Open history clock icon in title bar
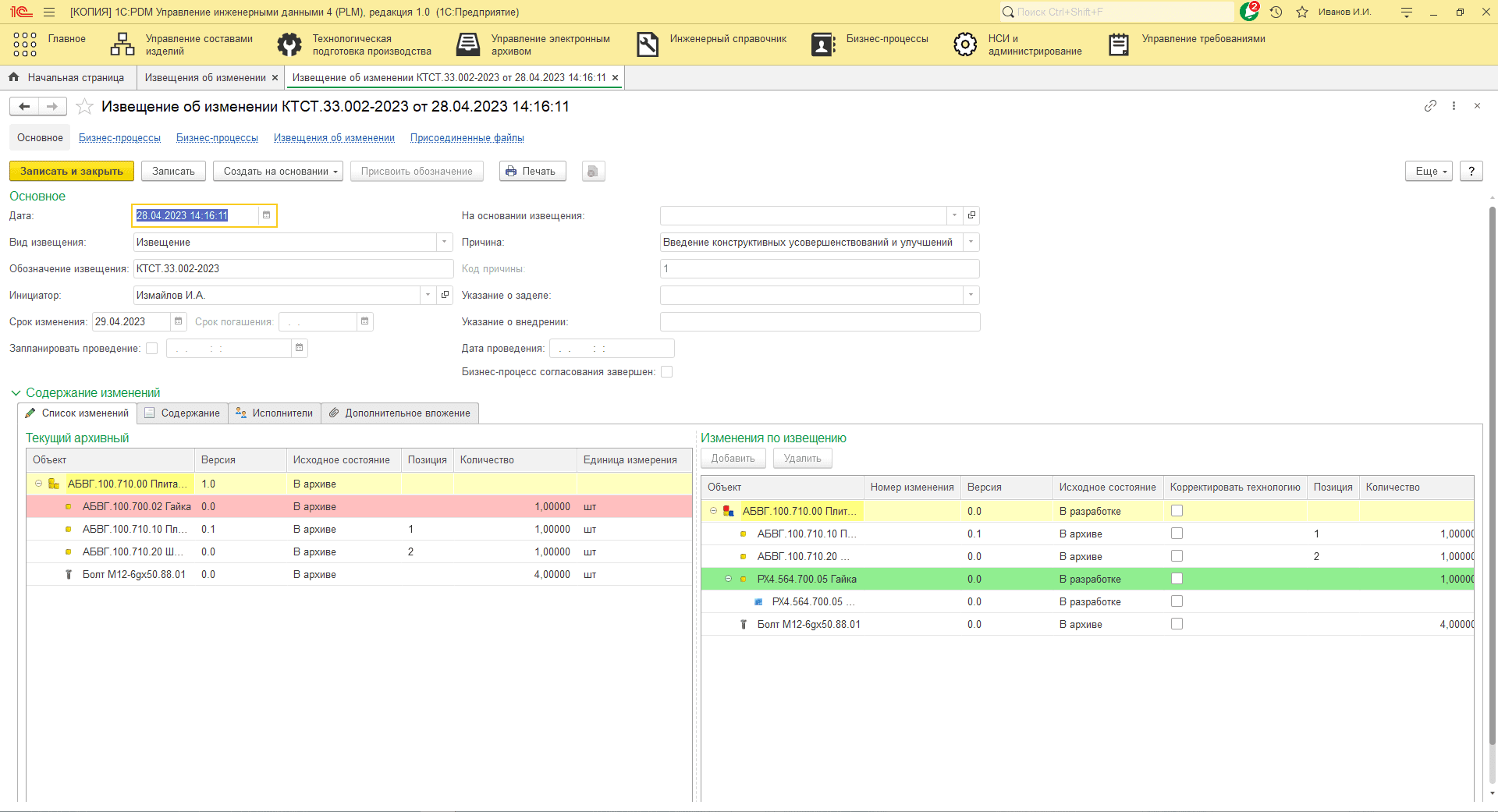This screenshot has height=812, width=1498. click(x=1276, y=12)
